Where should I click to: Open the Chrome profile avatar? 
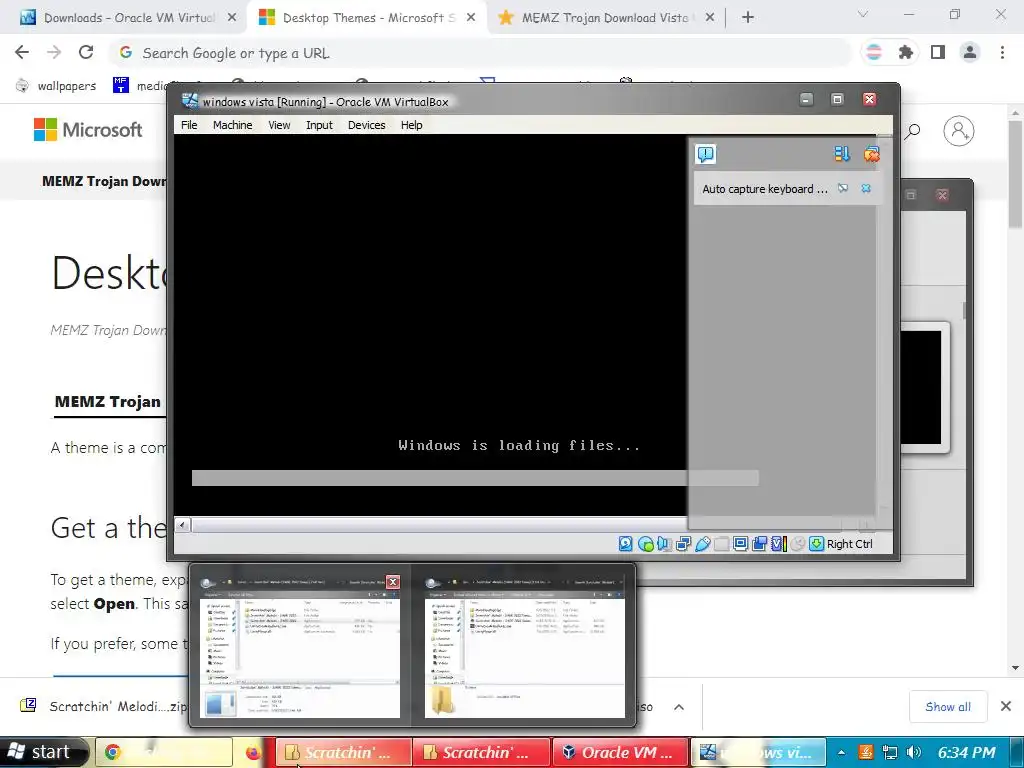[x=970, y=52]
